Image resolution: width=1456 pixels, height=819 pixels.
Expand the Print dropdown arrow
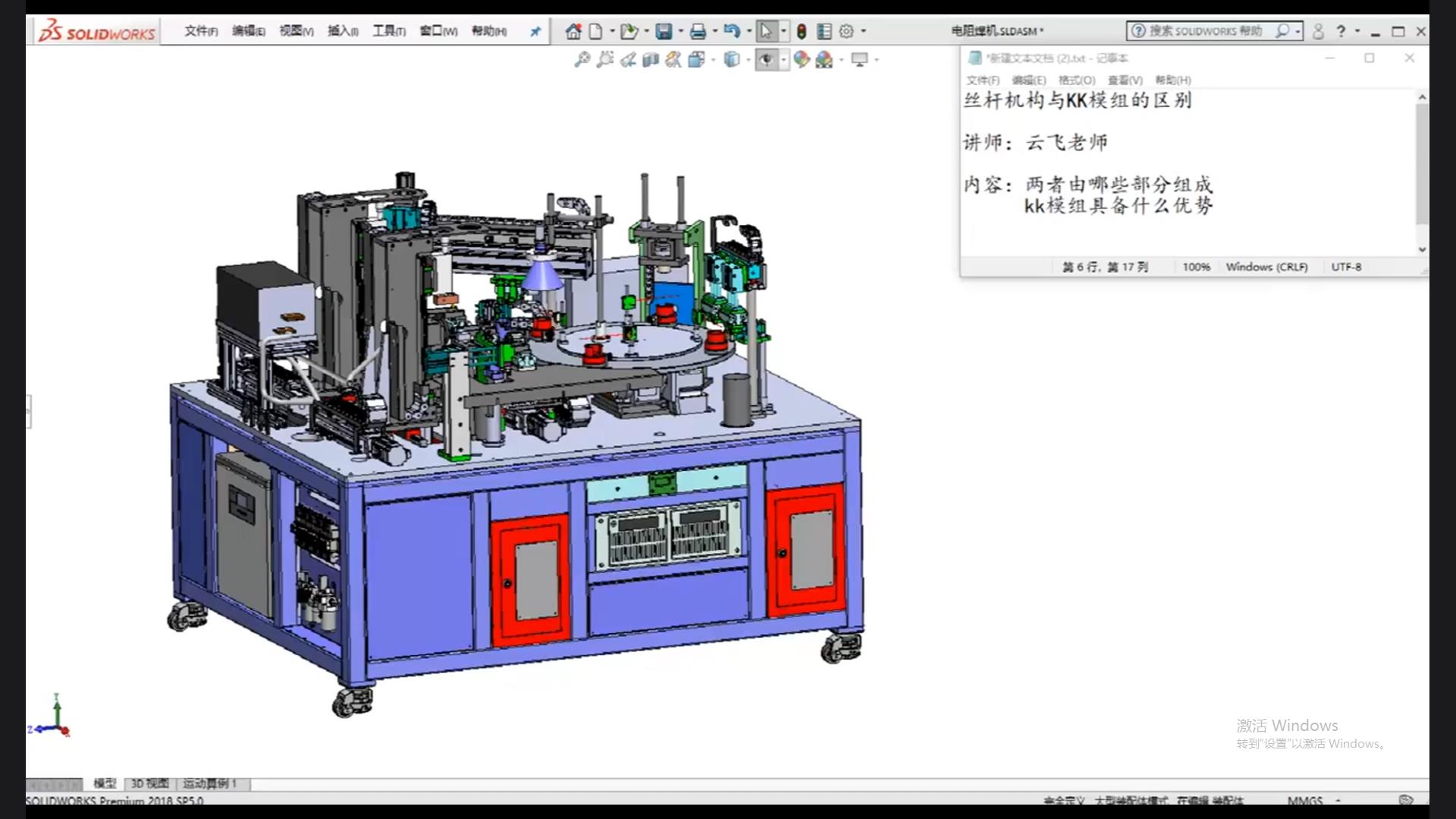click(x=714, y=31)
